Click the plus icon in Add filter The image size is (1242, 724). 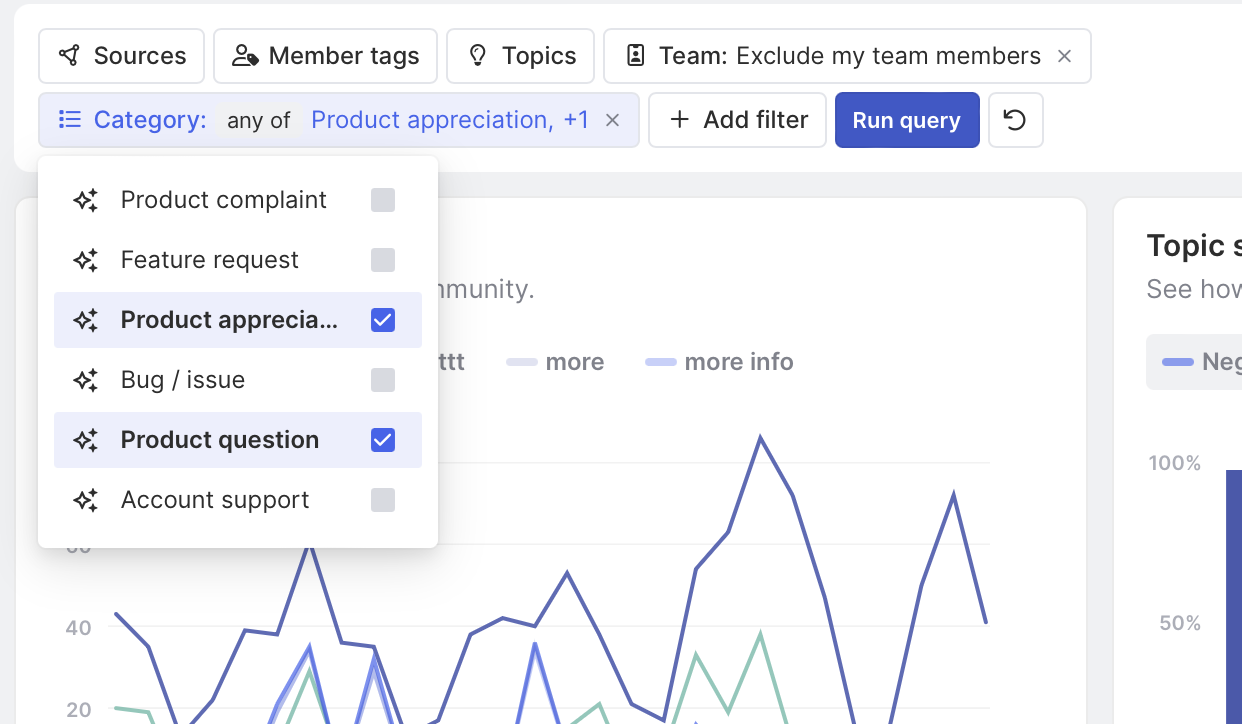(x=680, y=120)
